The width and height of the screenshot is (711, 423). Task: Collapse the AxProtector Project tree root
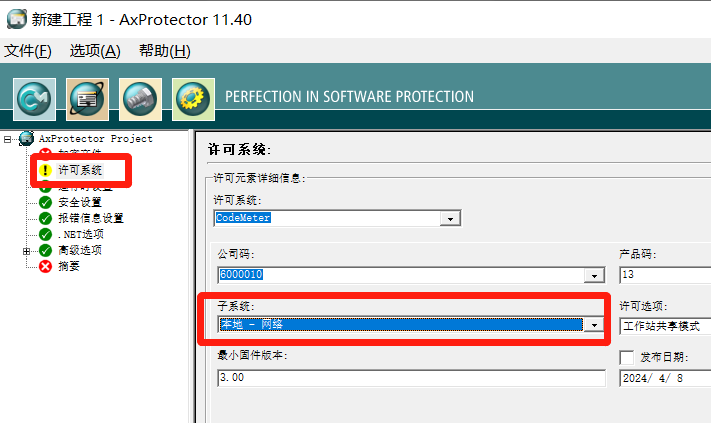coord(8,139)
